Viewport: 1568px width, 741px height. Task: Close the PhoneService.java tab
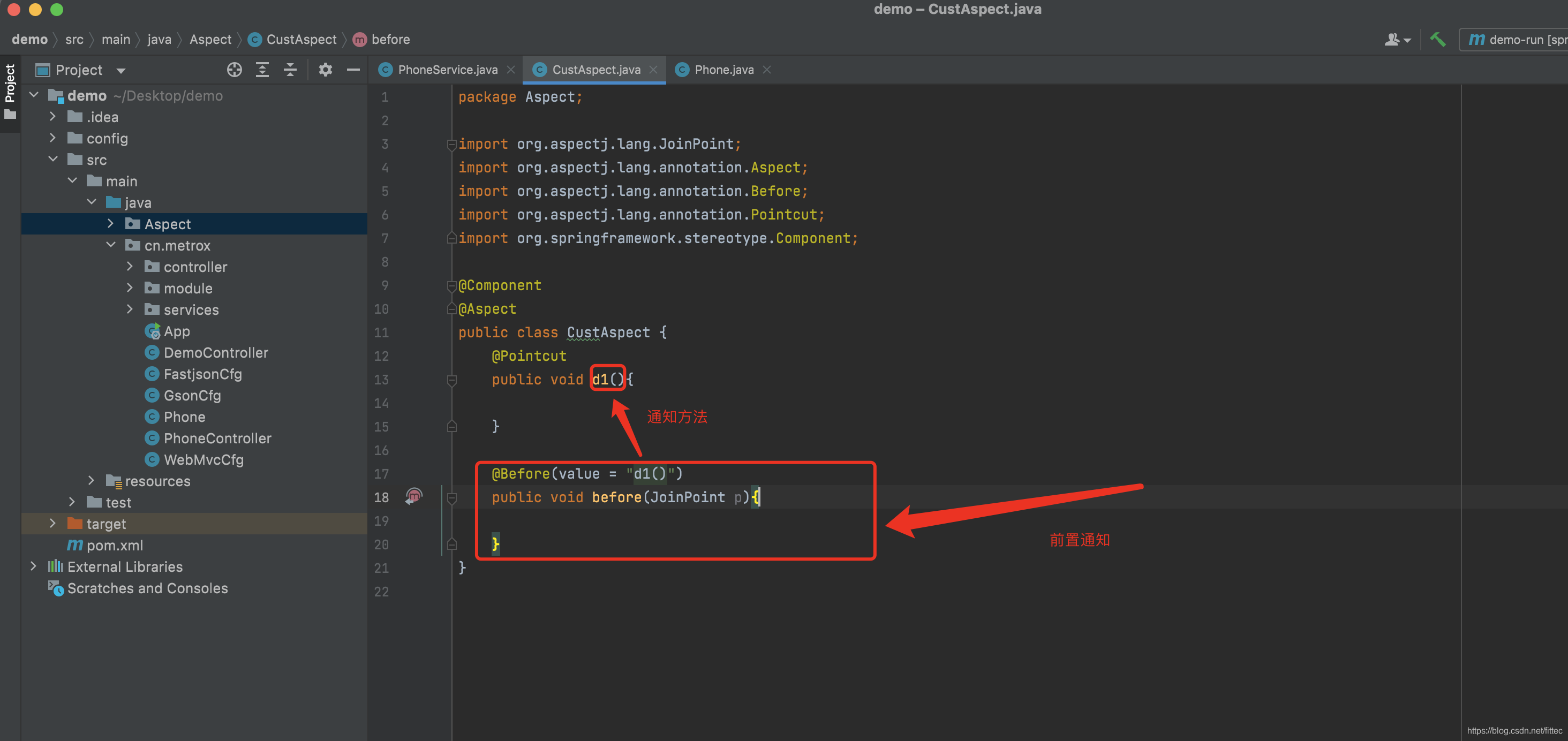coord(511,70)
